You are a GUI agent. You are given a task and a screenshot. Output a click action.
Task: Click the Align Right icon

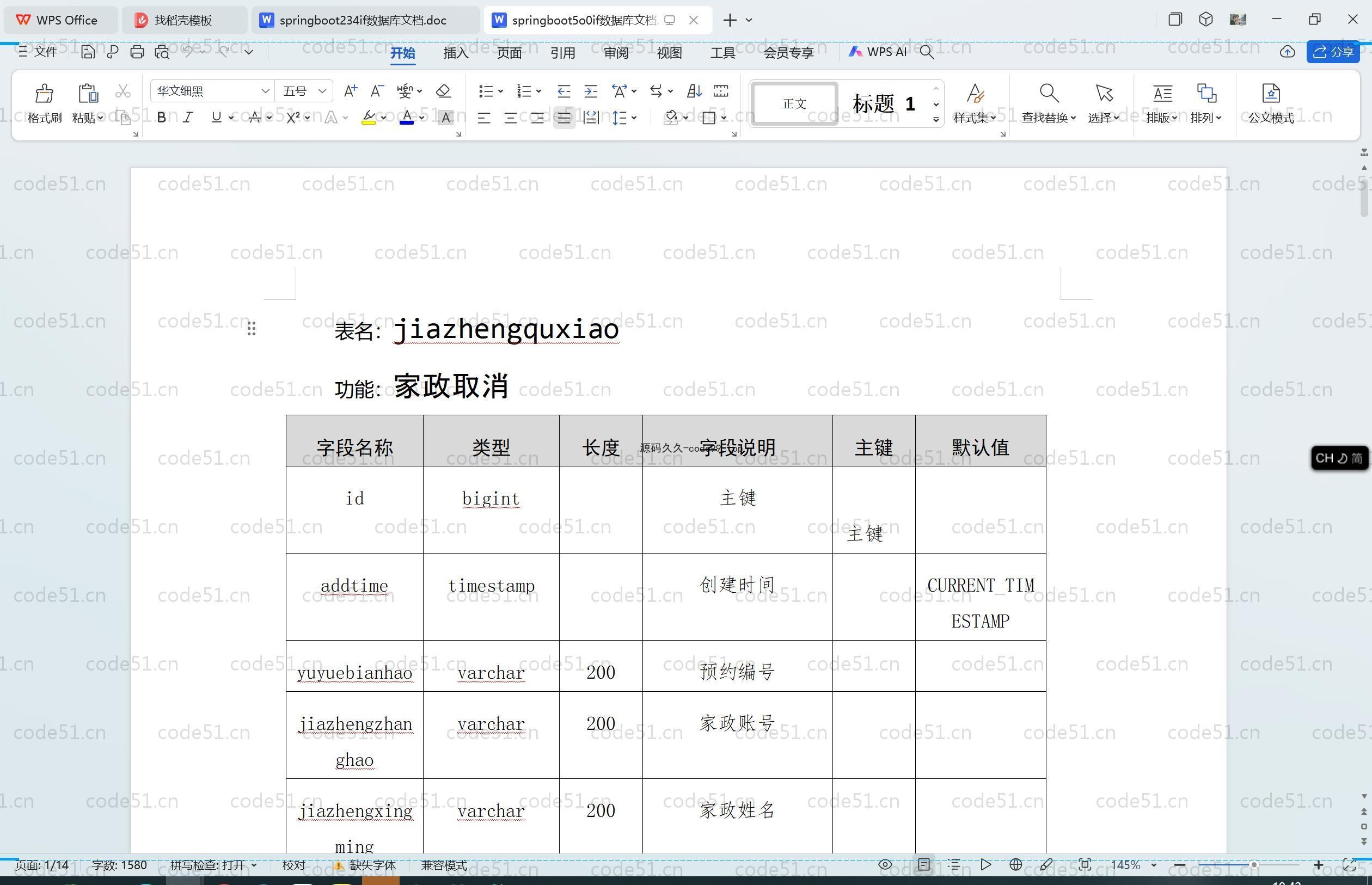click(537, 118)
